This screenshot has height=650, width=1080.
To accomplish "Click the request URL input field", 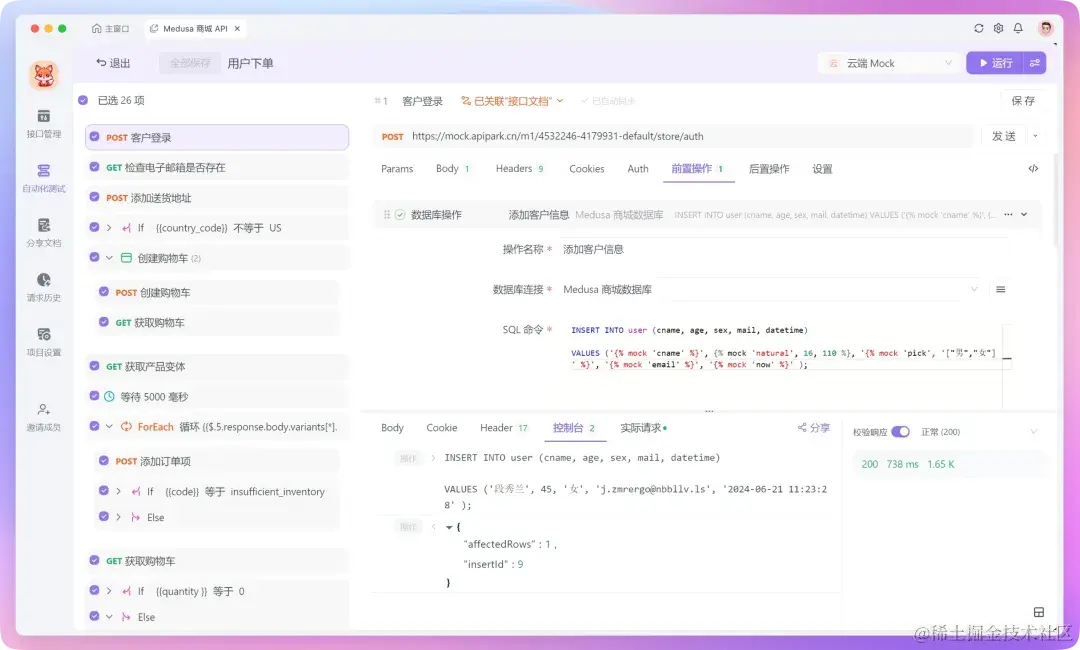I will [700, 134].
